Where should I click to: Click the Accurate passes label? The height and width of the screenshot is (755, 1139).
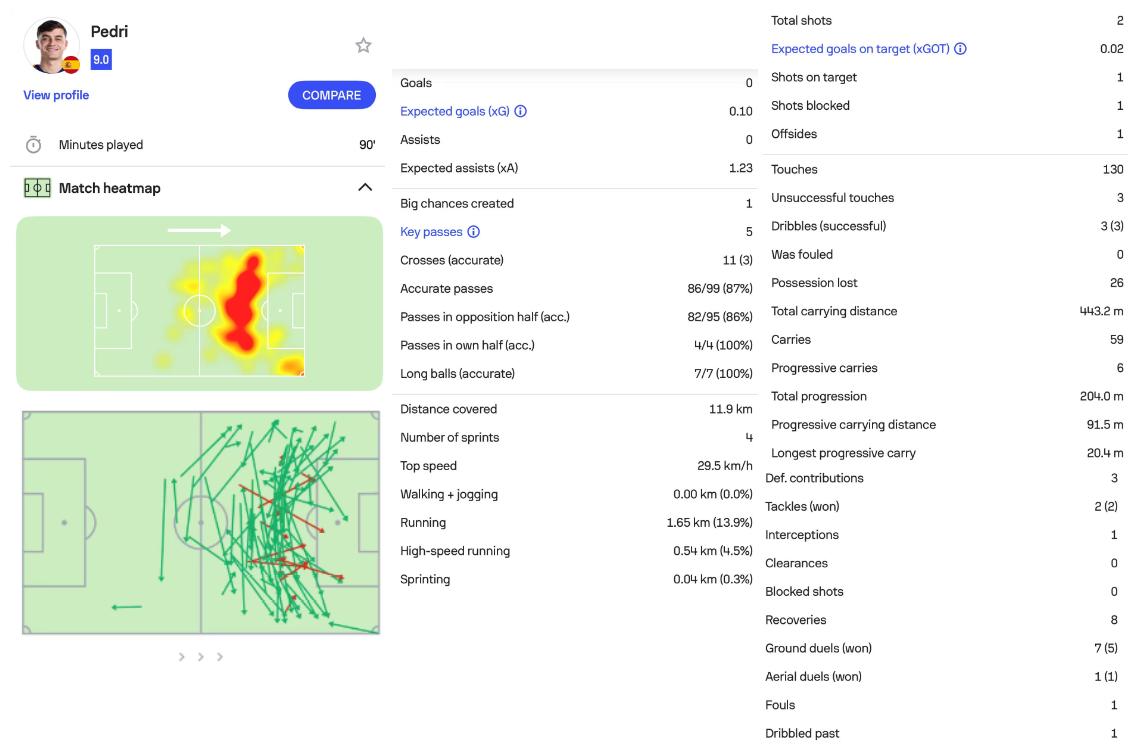click(x=447, y=288)
